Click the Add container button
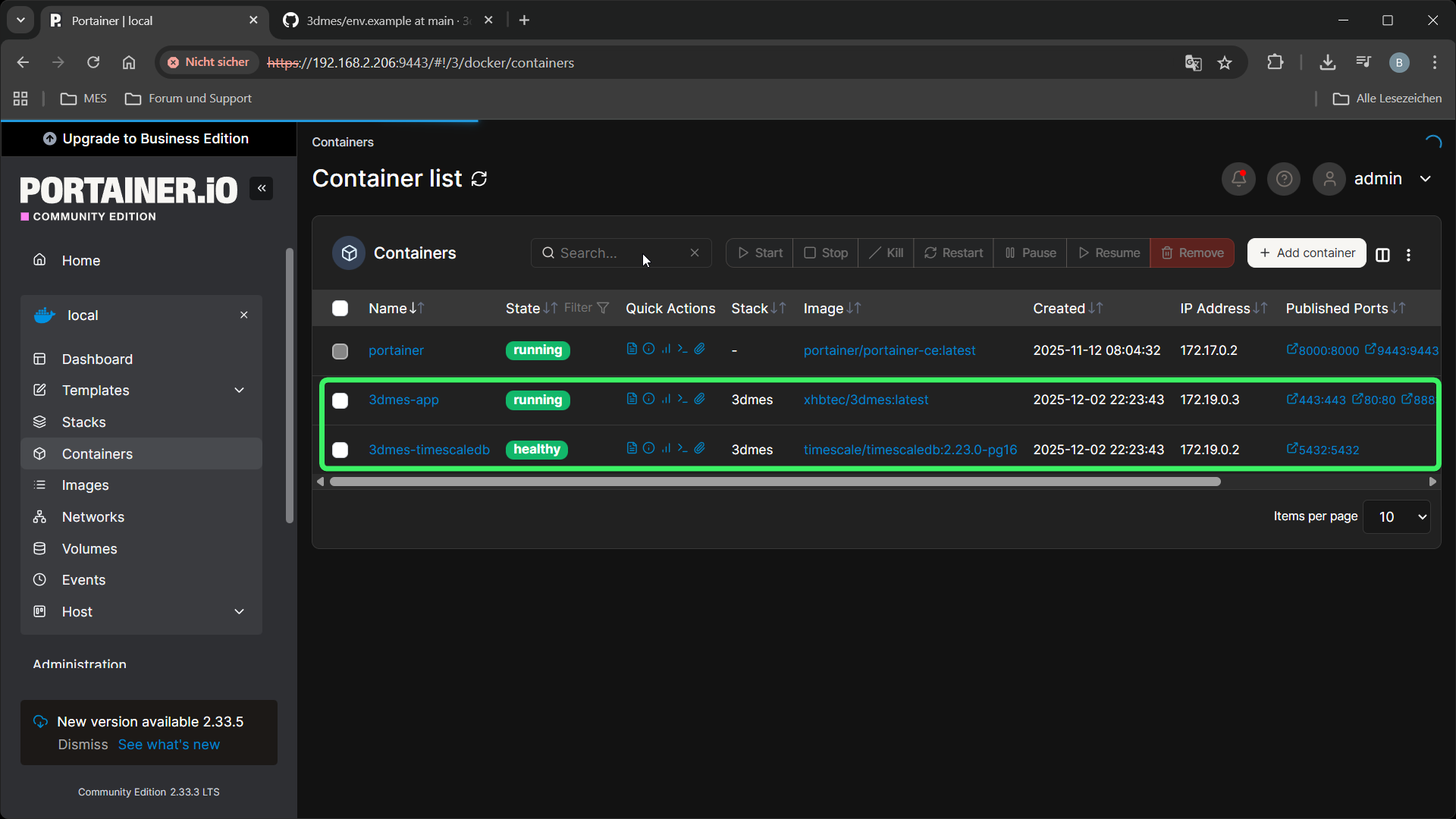The height and width of the screenshot is (819, 1456). (1307, 253)
